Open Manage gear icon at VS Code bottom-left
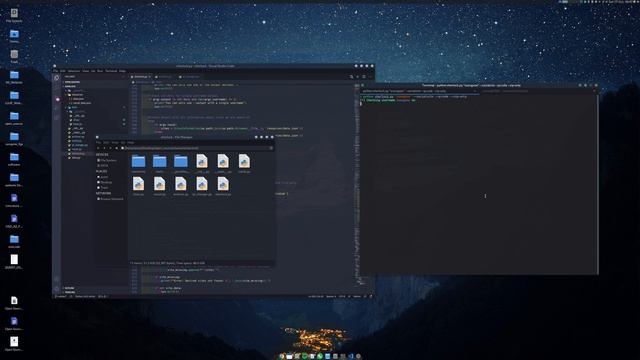The height and width of the screenshot is (360, 640). 57,288
